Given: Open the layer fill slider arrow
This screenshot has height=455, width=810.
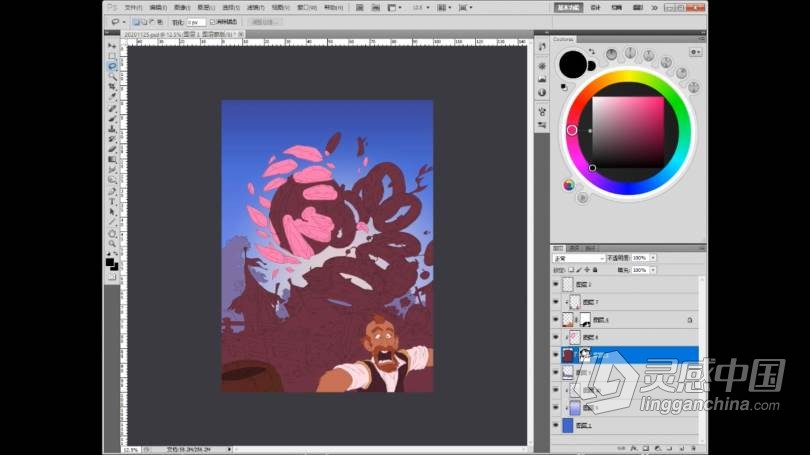Looking at the screenshot, I should click(x=653, y=270).
